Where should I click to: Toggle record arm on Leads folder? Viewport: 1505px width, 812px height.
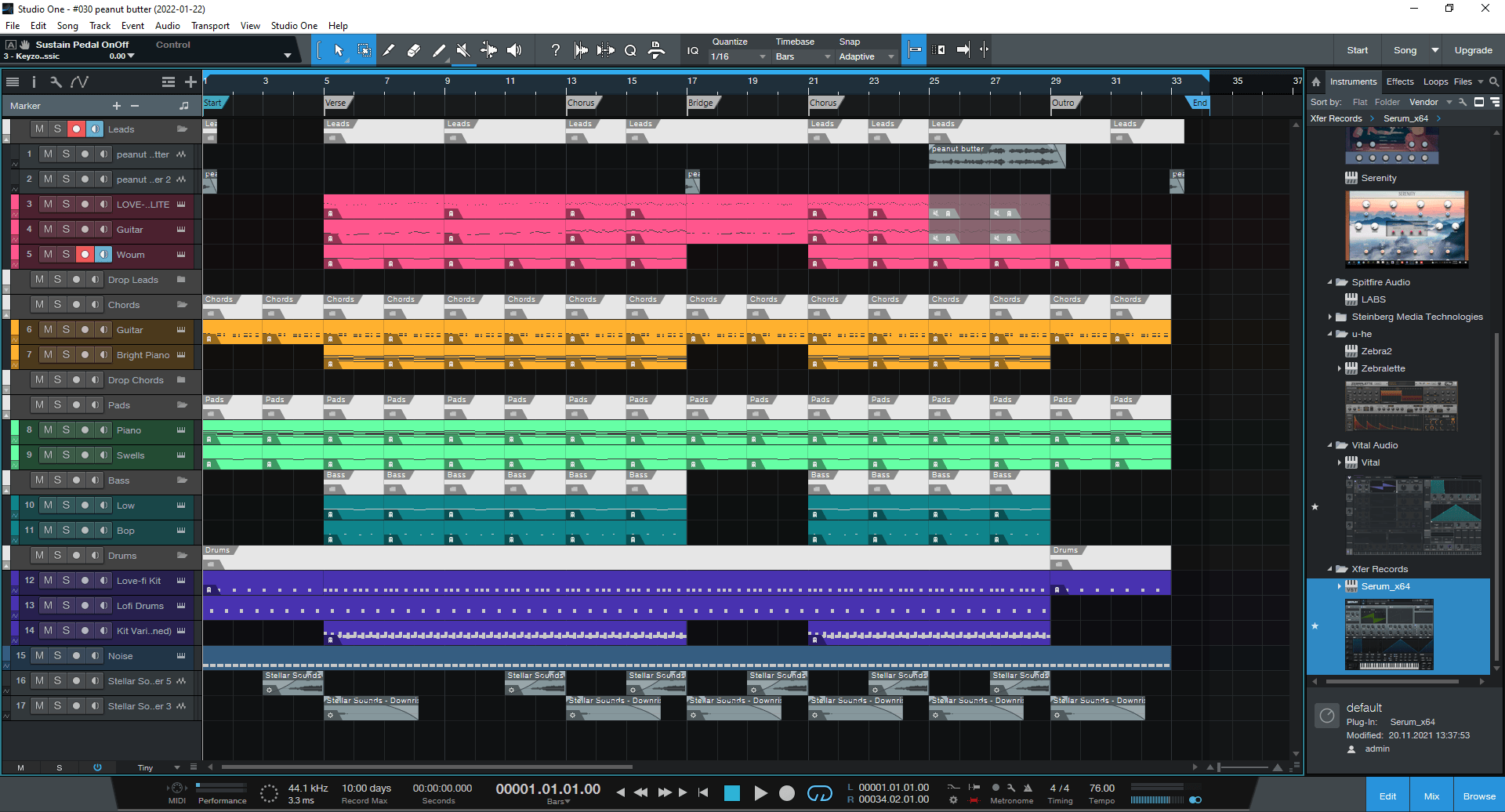[x=75, y=129]
